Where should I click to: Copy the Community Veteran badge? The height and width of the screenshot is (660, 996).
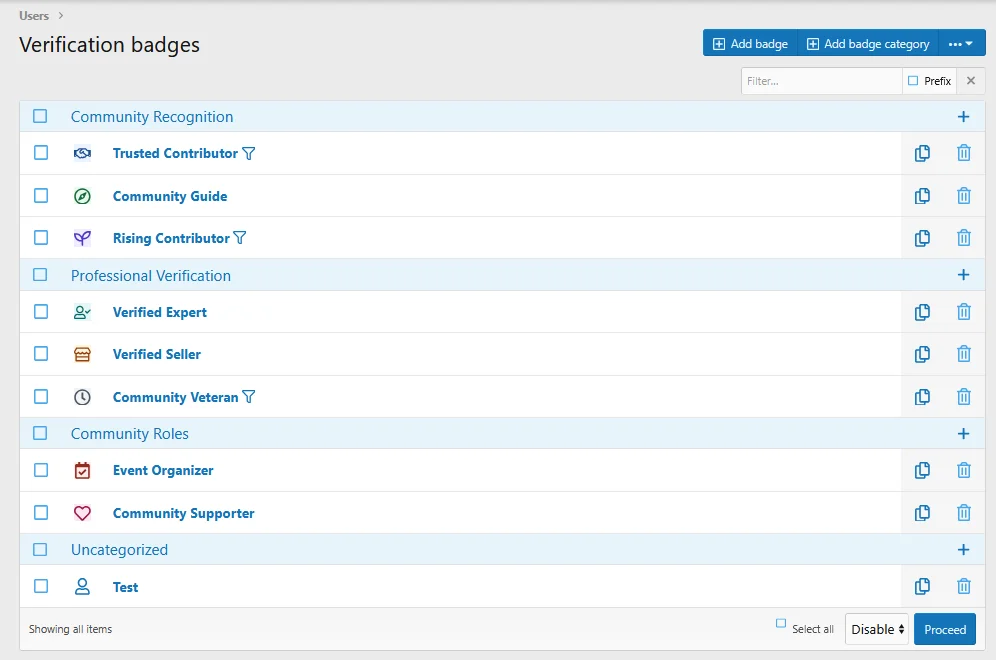pos(922,396)
